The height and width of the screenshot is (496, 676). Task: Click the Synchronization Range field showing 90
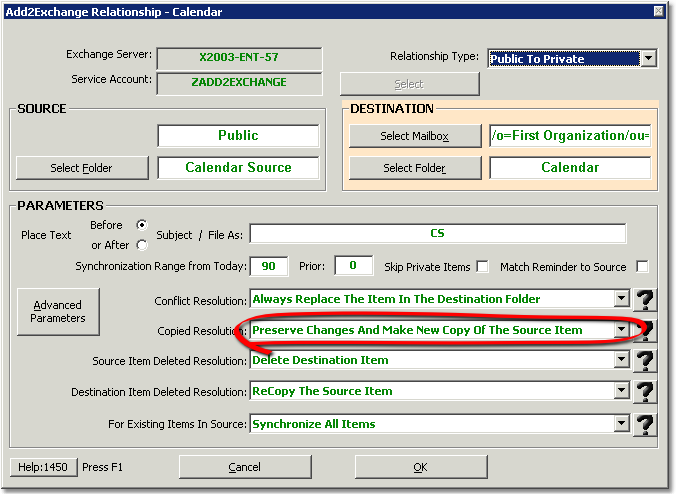click(x=269, y=266)
